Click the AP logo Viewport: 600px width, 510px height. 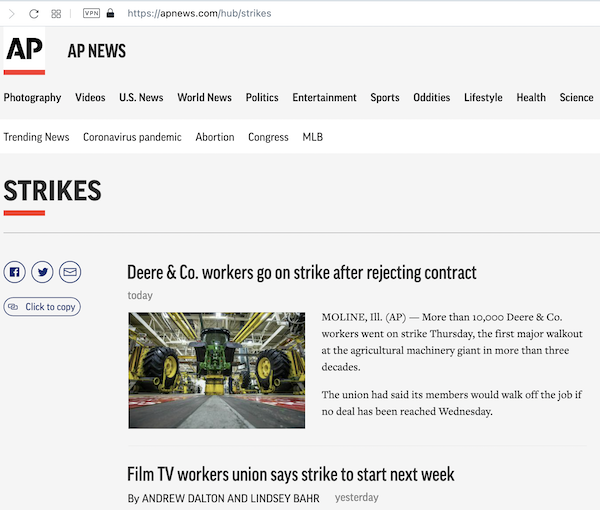24,51
